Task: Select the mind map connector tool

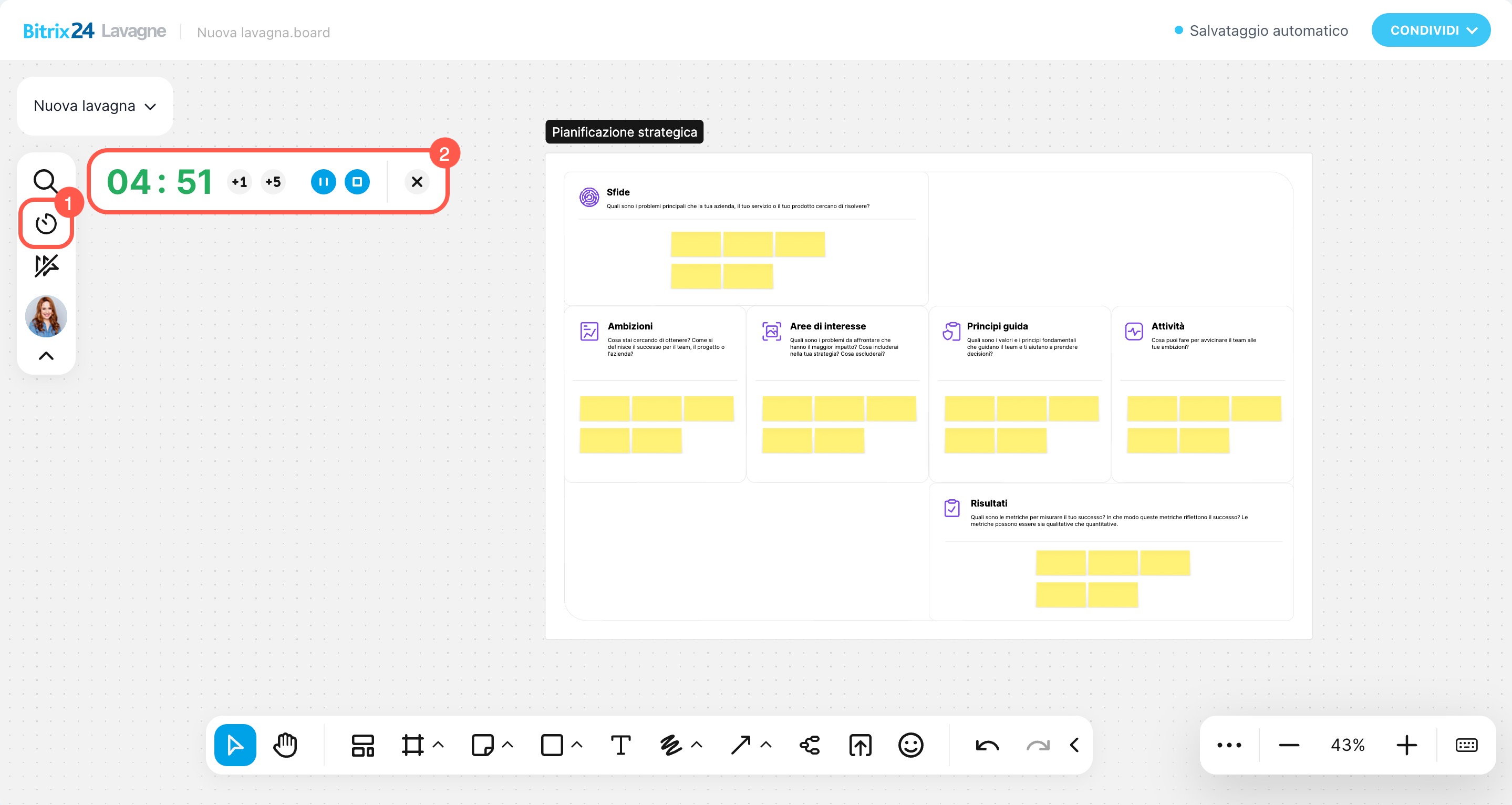Action: click(x=810, y=745)
